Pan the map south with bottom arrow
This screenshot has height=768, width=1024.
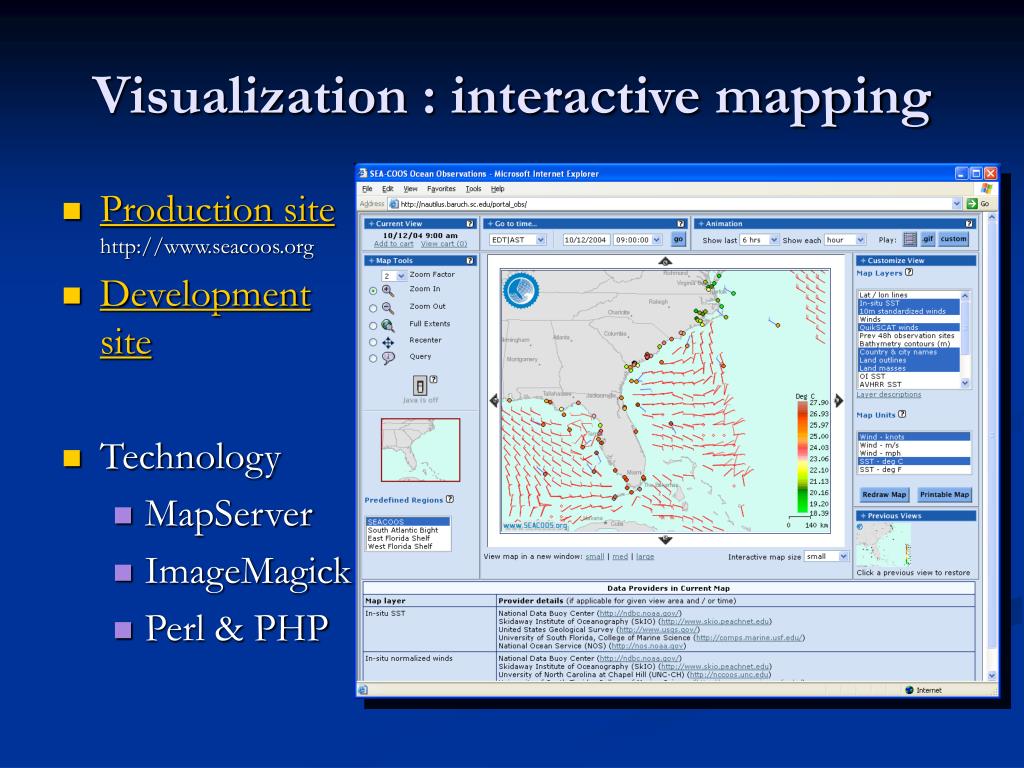[665, 540]
